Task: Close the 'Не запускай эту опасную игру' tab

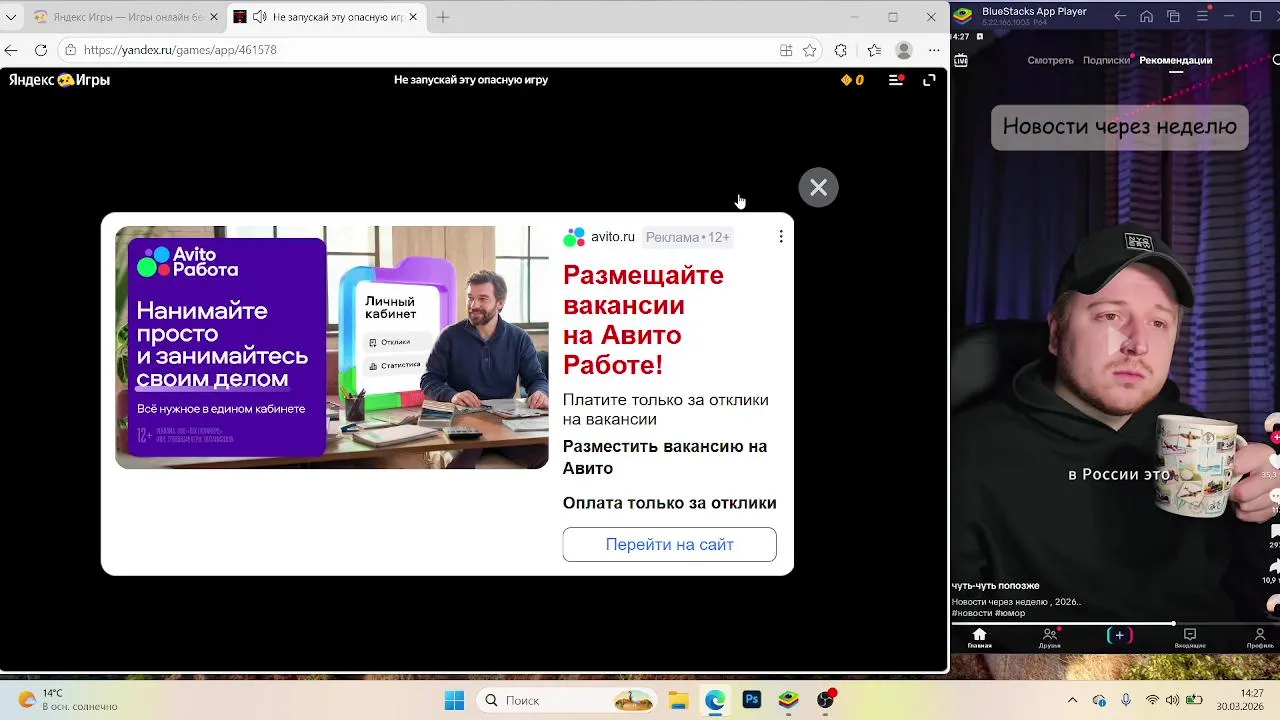Action: point(414,17)
